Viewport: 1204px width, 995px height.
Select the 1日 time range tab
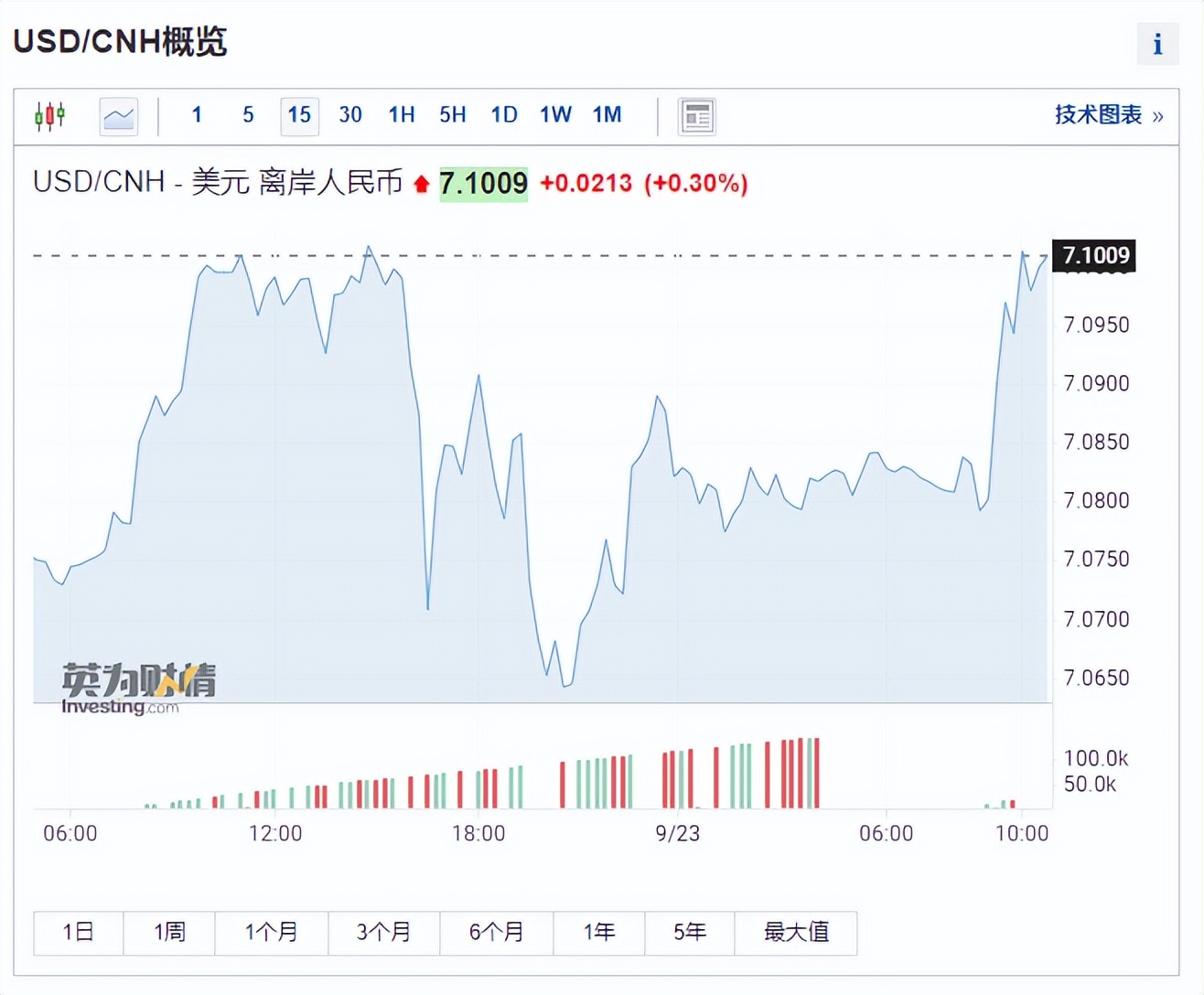tap(79, 933)
